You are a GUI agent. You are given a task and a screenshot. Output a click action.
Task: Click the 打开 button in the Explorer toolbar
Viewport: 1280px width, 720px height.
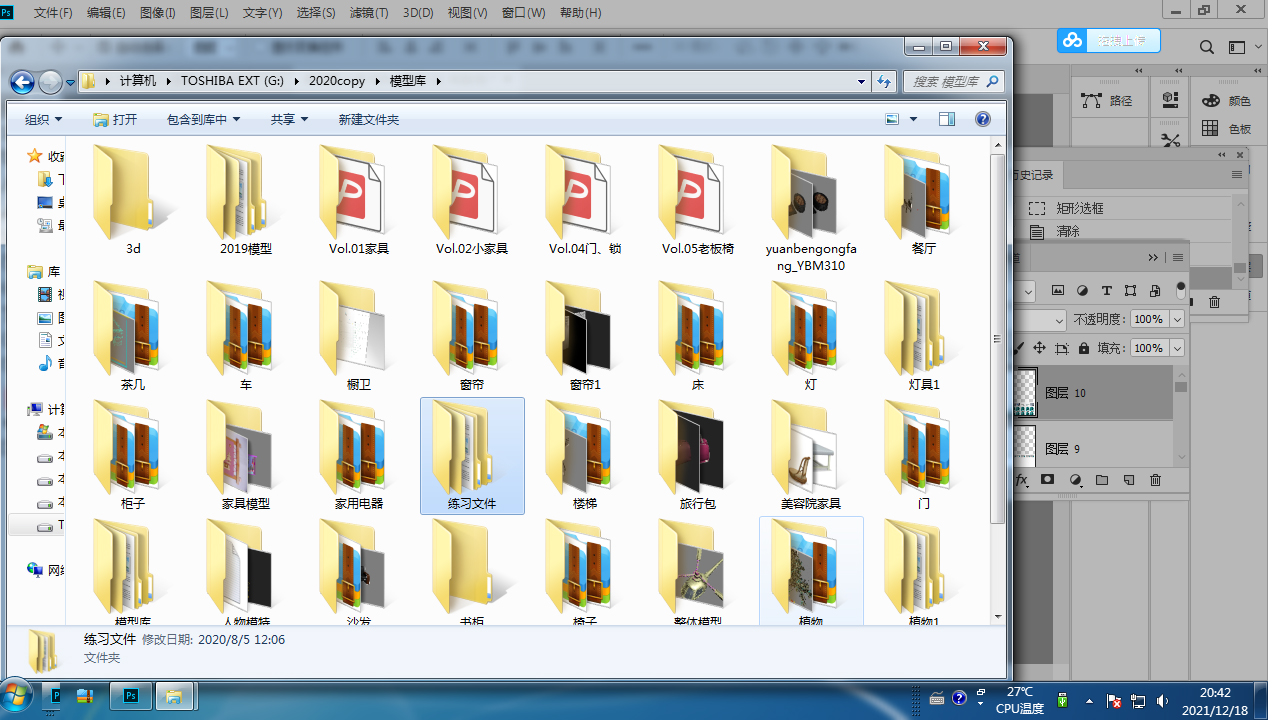(x=115, y=120)
